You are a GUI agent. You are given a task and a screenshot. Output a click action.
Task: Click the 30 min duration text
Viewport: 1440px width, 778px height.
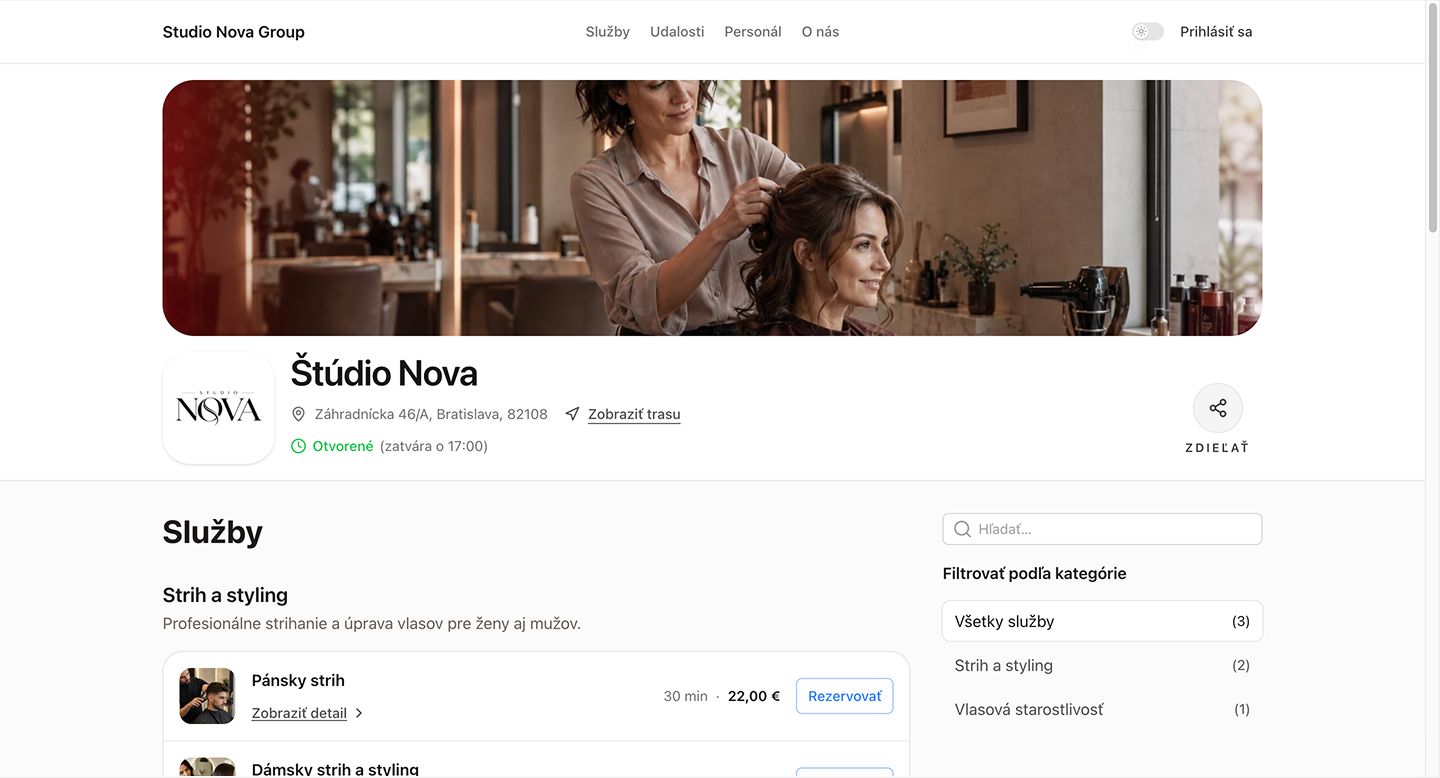pos(685,696)
